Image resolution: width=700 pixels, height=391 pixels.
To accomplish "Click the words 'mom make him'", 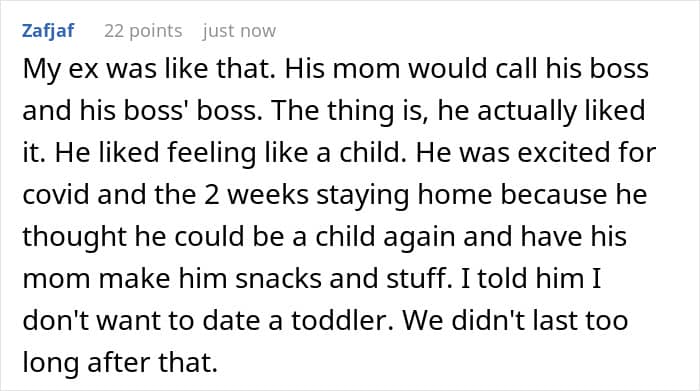I will (x=125, y=278).
